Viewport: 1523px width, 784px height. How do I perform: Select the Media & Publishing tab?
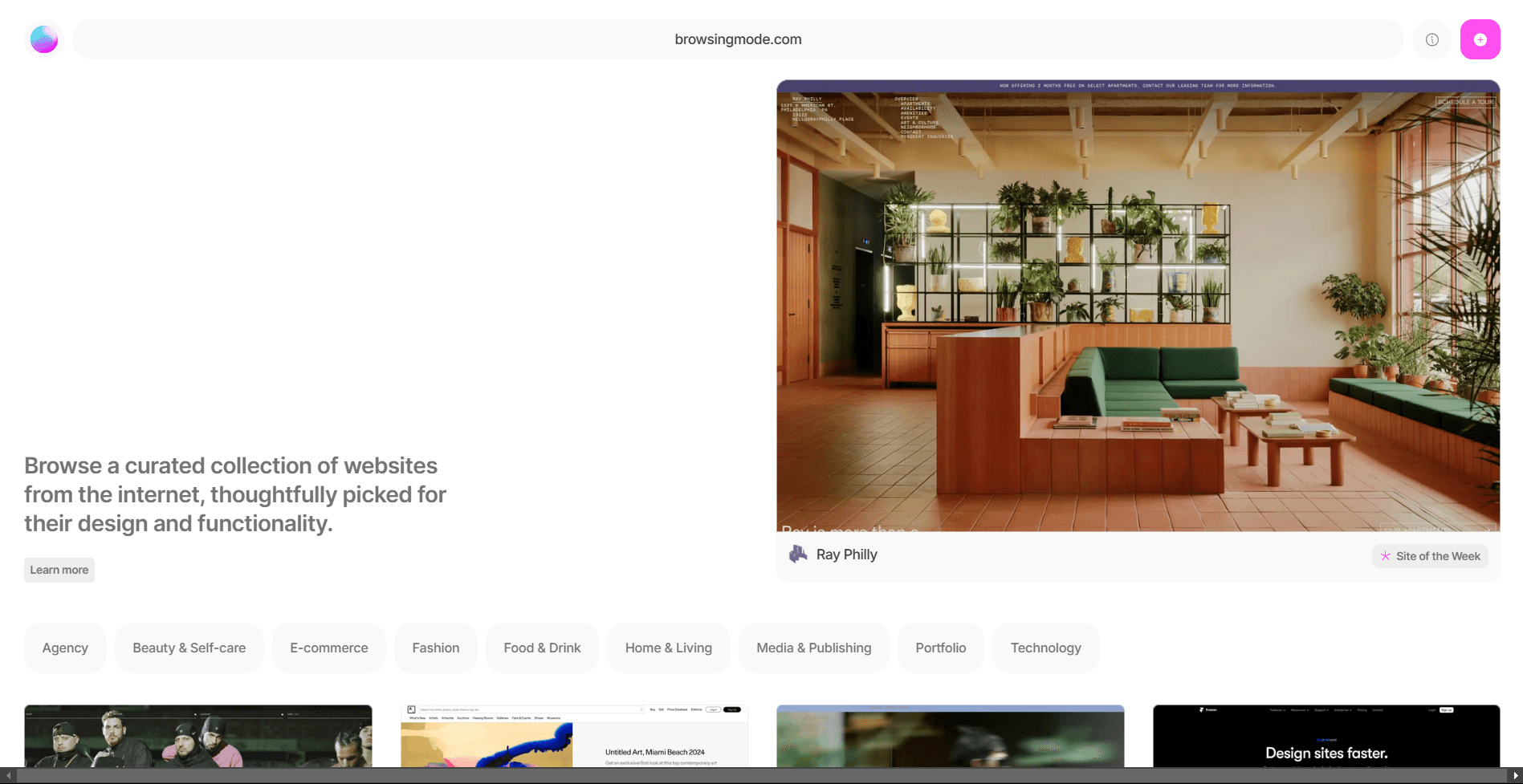(x=813, y=648)
